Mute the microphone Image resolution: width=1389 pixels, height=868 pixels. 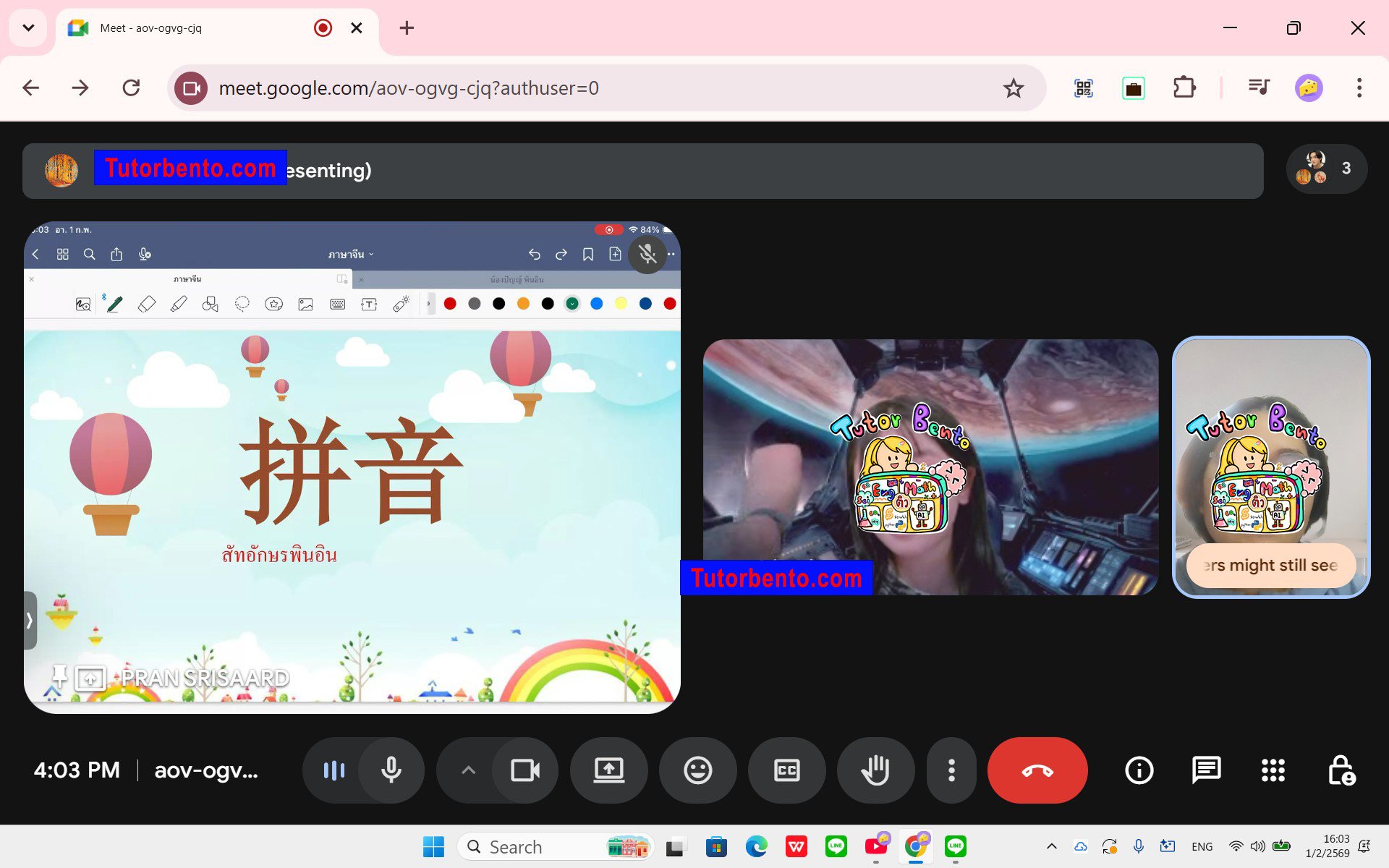click(391, 770)
